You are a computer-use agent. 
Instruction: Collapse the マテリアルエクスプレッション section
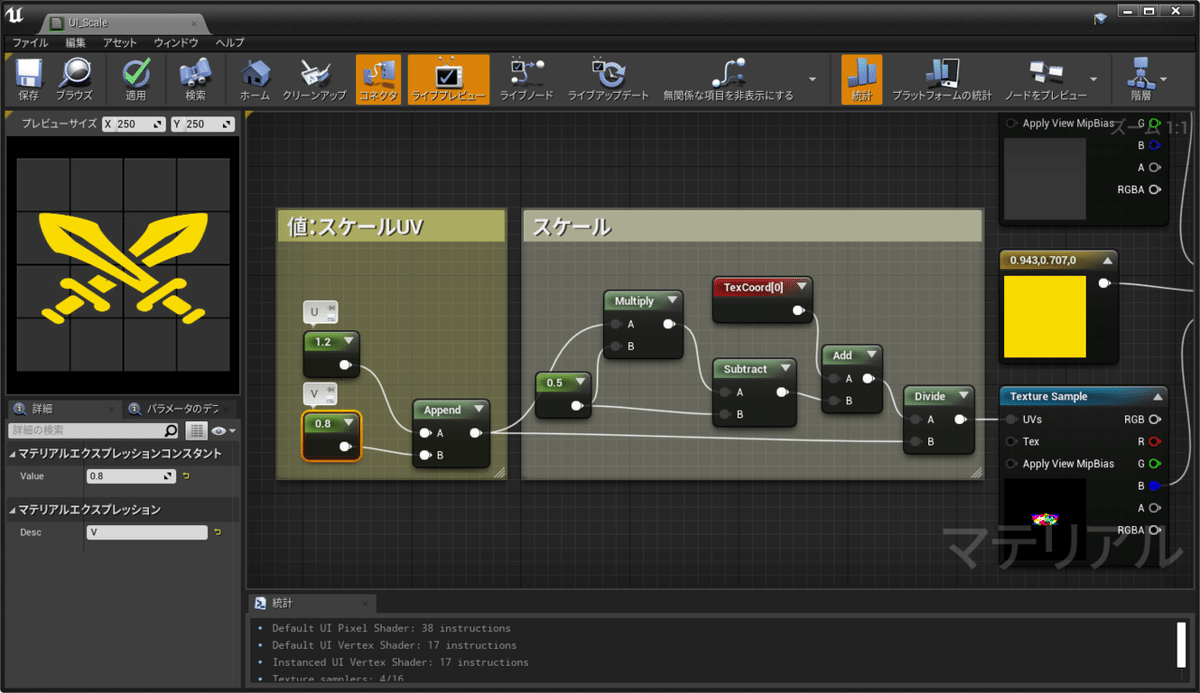coord(12,510)
